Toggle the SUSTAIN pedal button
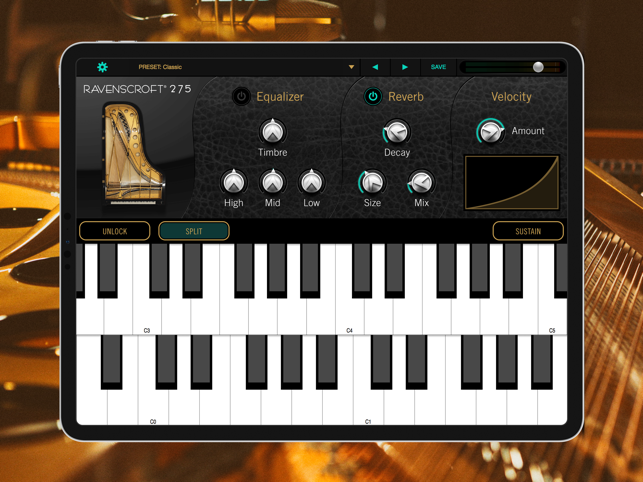The image size is (643, 482). pyautogui.click(x=528, y=231)
